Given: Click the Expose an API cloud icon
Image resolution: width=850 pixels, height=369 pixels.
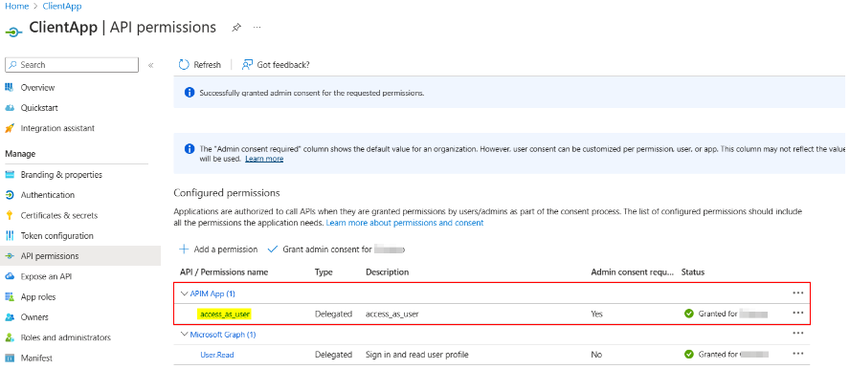Looking at the screenshot, I should (9, 276).
